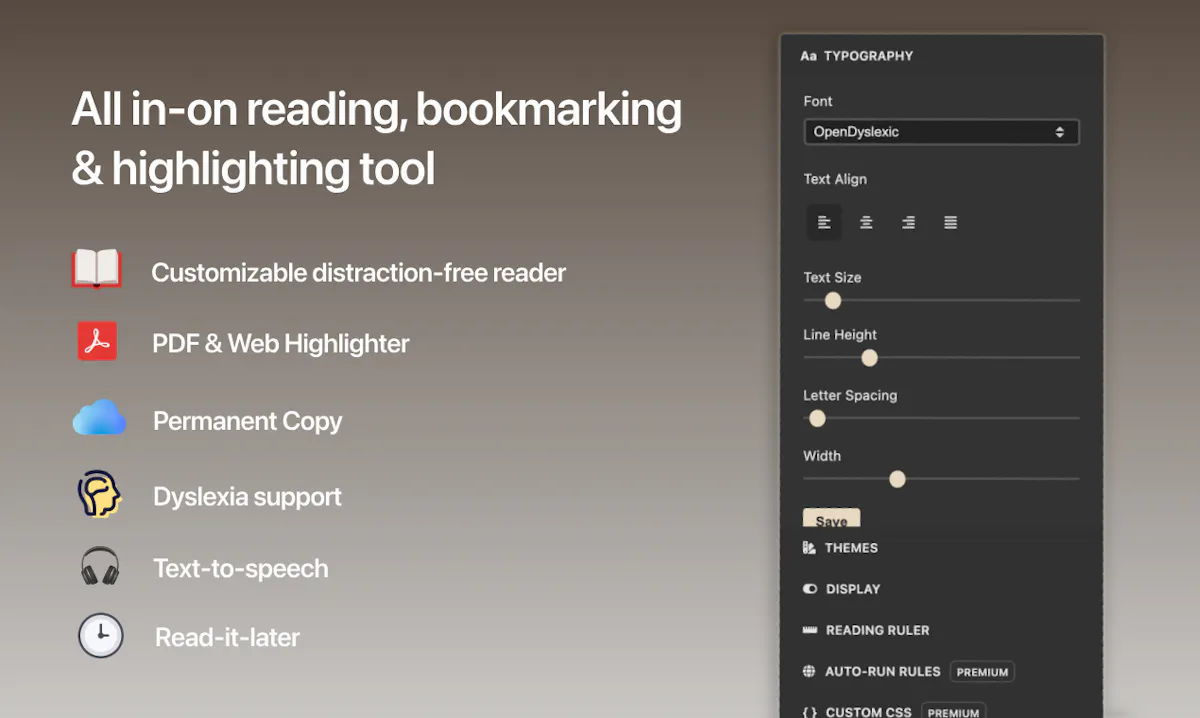Viewport: 1200px width, 718px height.
Task: Click 'Dyslexia support' text
Action: 248,497
